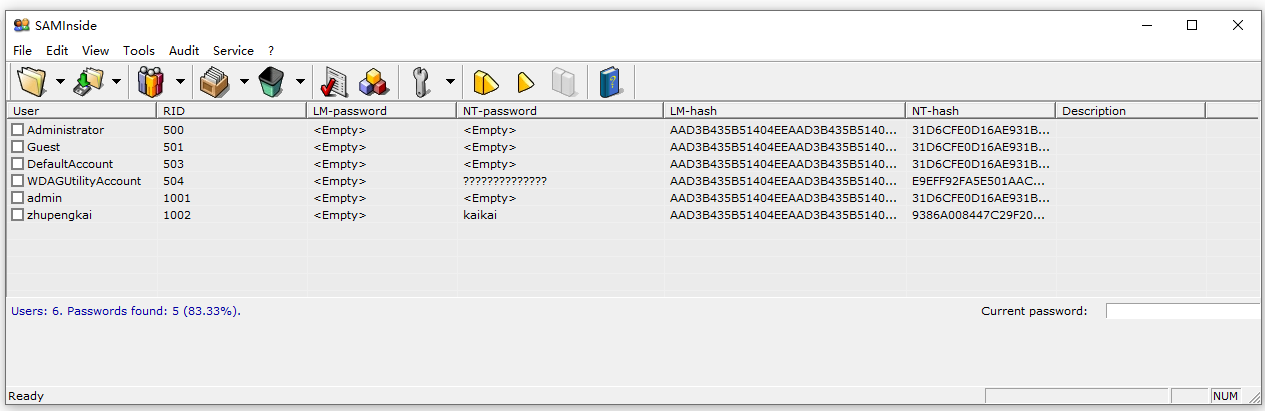Click the export folder with green arrow icon

[x=89, y=81]
